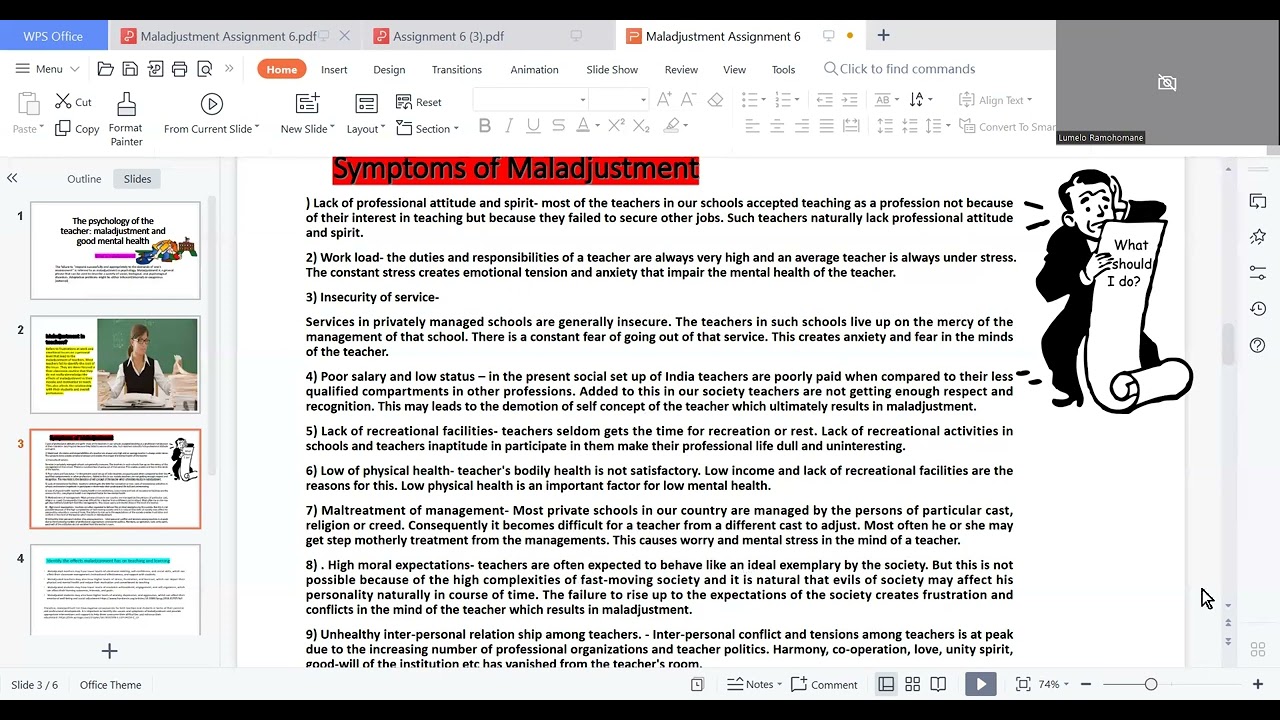This screenshot has width=1280, height=720.
Task: Toggle Underline formatting
Action: point(533,126)
